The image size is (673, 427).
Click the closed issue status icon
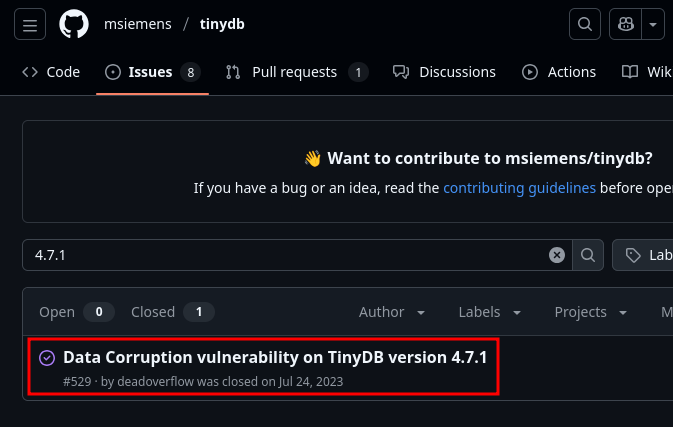pyautogui.click(x=47, y=358)
